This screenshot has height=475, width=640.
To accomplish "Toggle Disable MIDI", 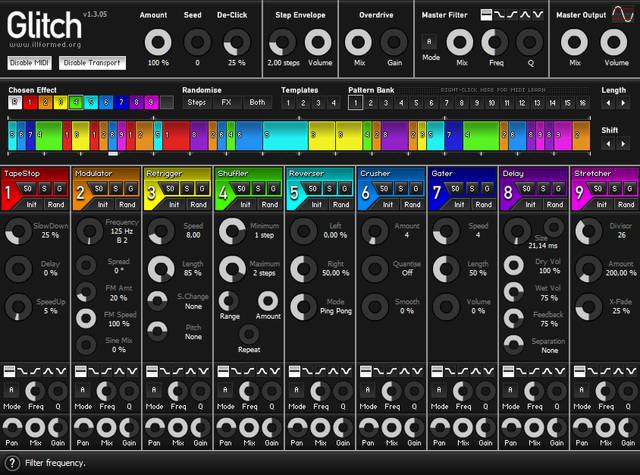I will (x=29, y=63).
